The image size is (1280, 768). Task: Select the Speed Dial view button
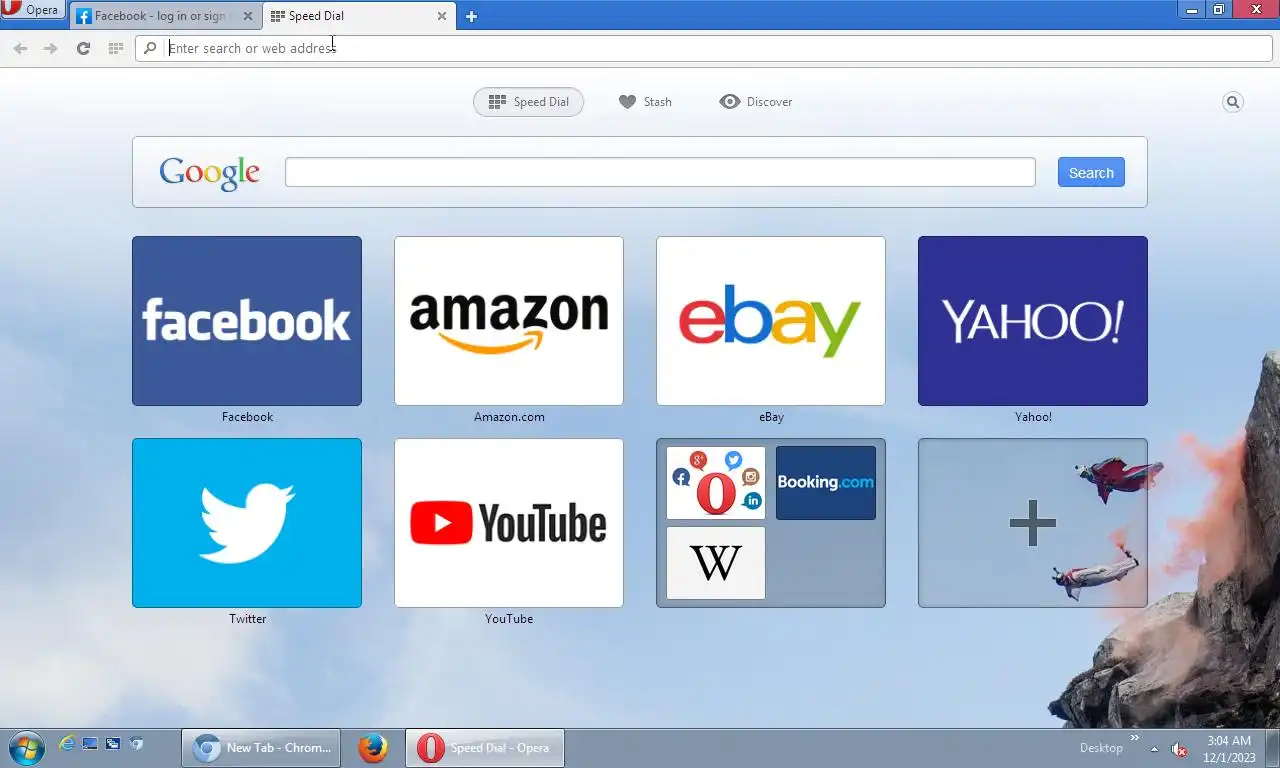(528, 102)
